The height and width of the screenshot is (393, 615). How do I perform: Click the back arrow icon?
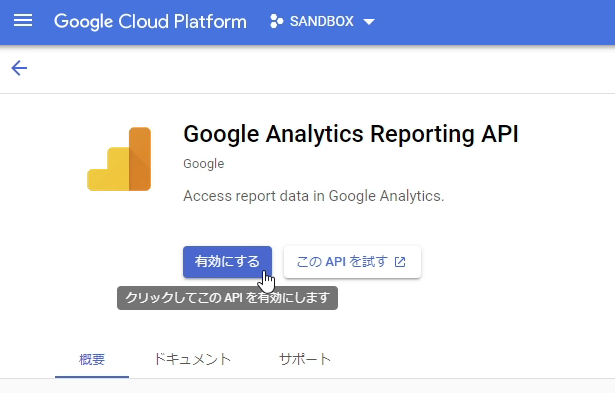19,68
